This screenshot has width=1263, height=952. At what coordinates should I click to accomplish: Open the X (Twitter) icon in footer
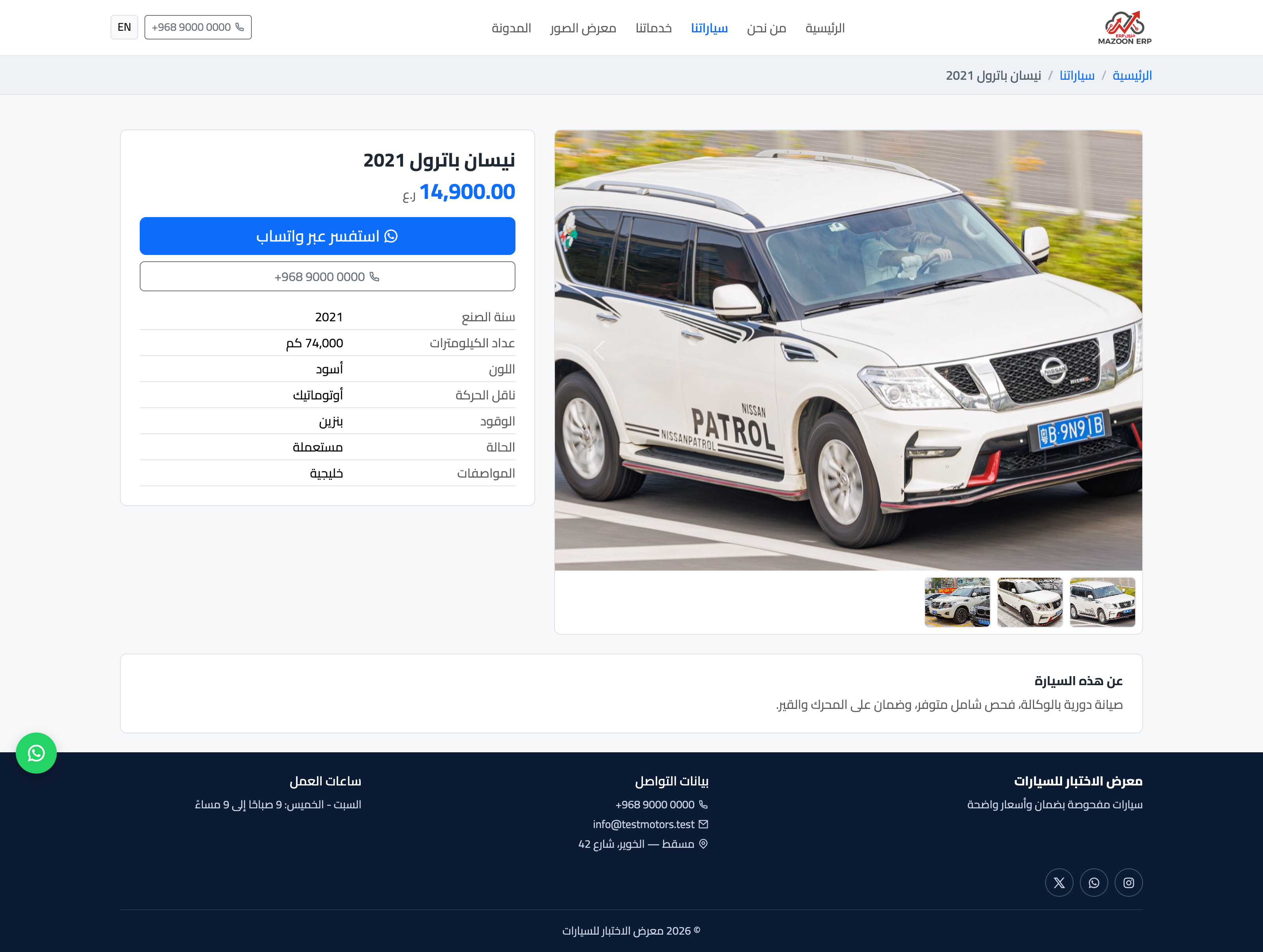pyautogui.click(x=1059, y=882)
